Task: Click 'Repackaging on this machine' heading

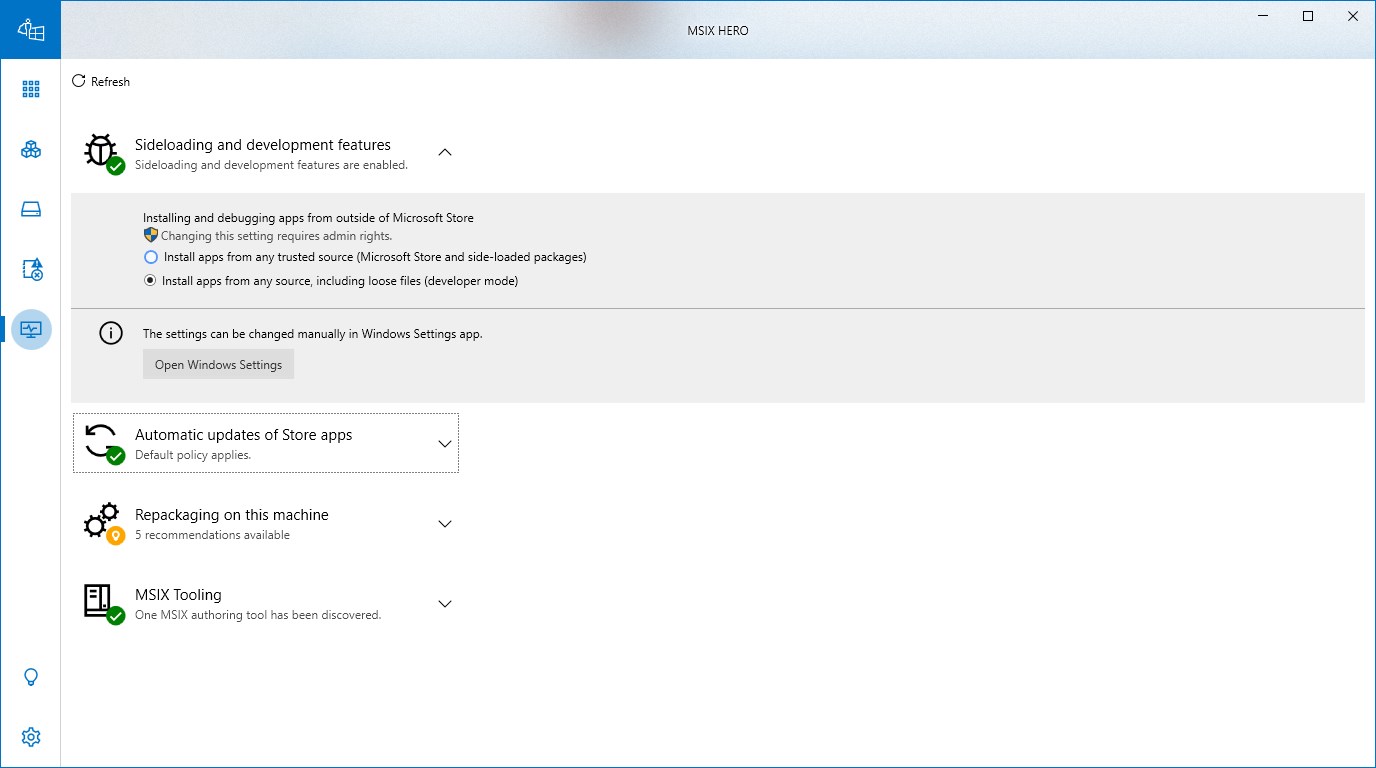Action: click(232, 515)
